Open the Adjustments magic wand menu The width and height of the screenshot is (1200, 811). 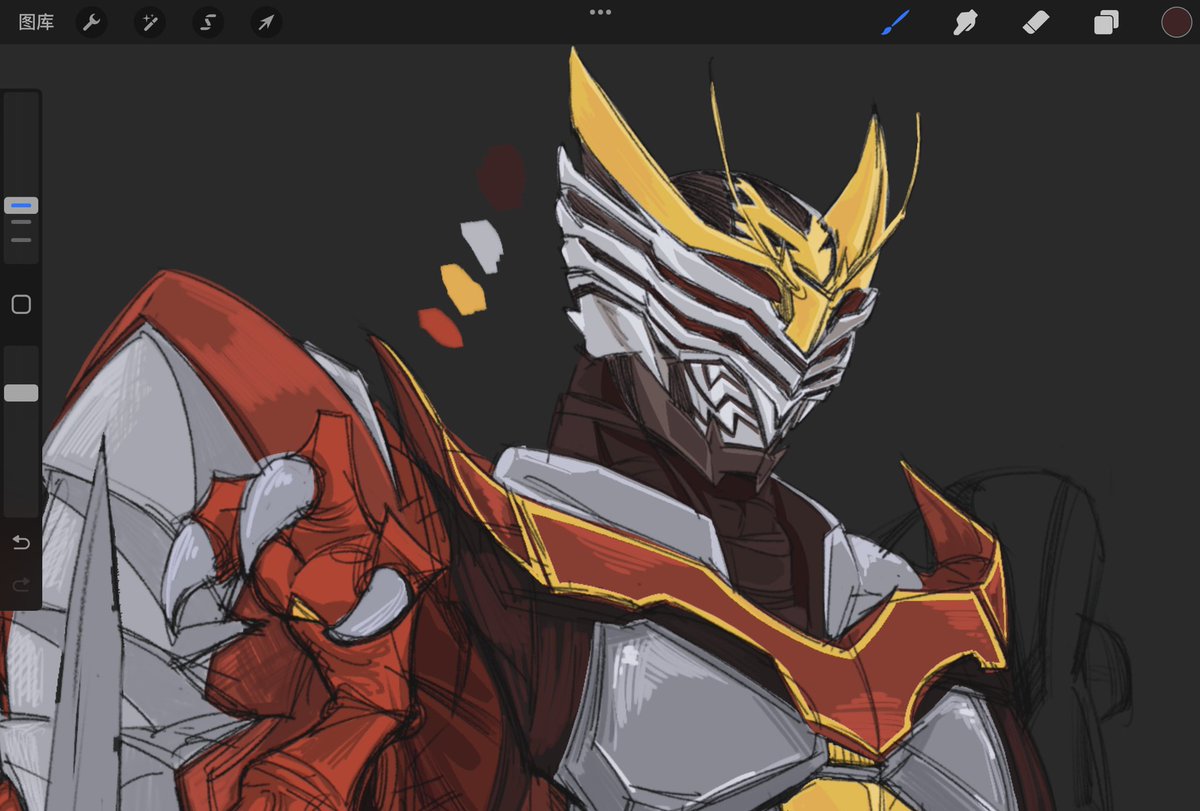point(150,22)
